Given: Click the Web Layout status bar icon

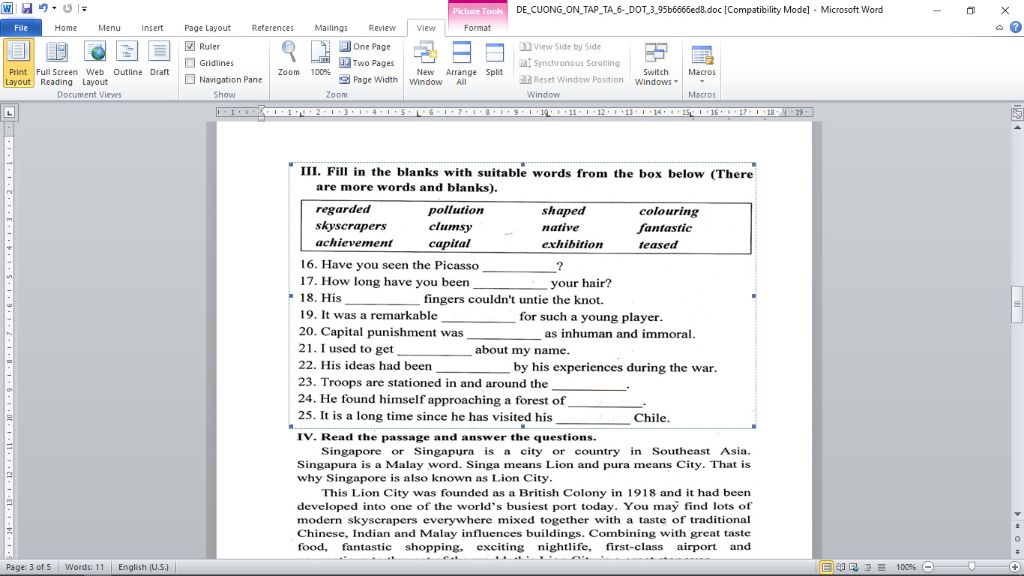Looking at the screenshot, I should pyautogui.click(x=854, y=567).
